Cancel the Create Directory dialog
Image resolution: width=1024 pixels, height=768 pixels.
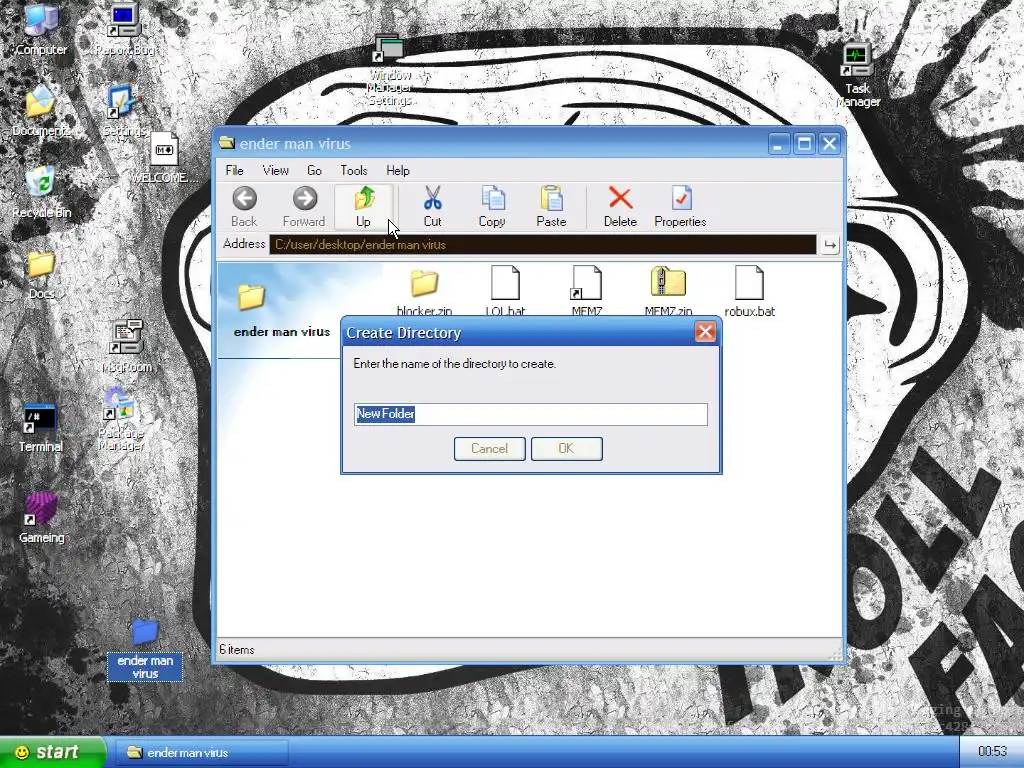[490, 449]
